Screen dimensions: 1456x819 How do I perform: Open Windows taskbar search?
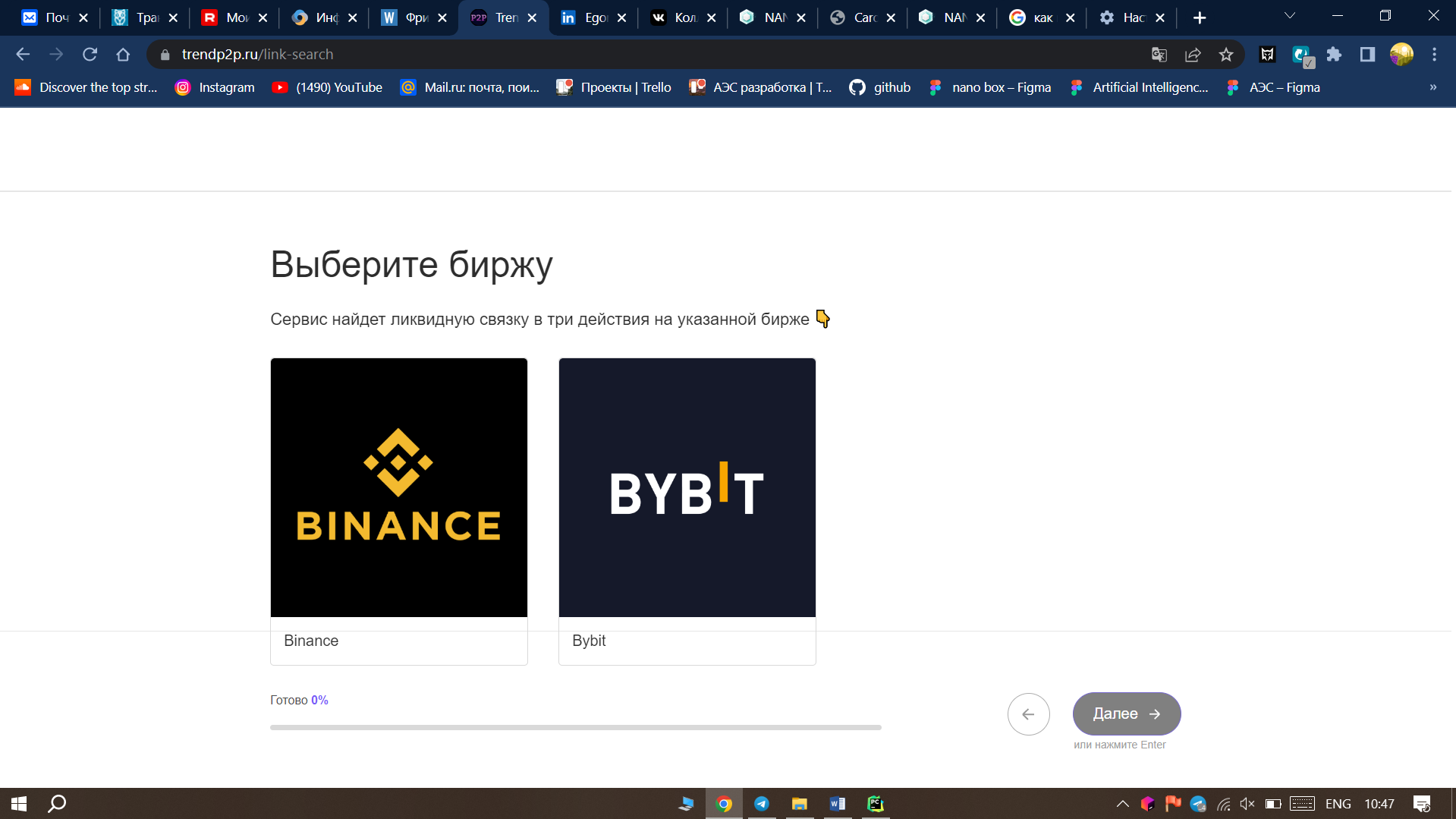(x=57, y=804)
